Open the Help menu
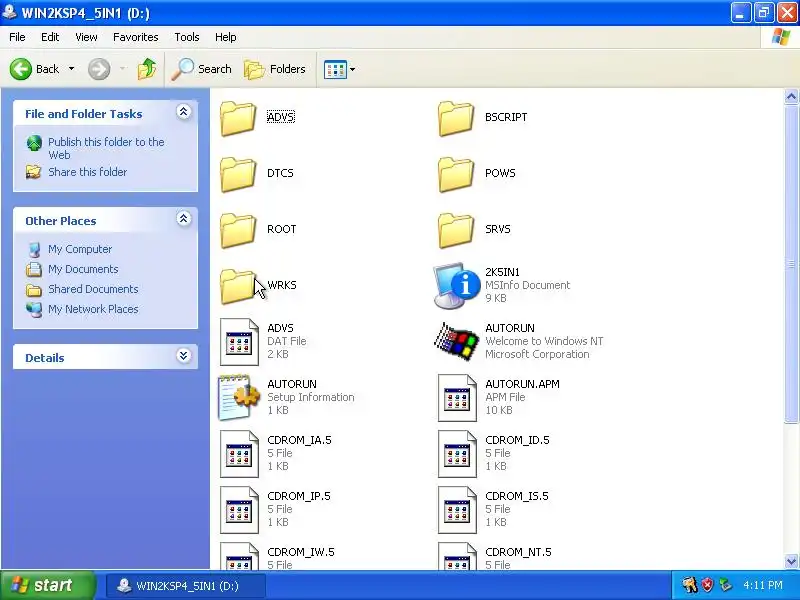Screen dimensions: 800x600 tap(226, 37)
